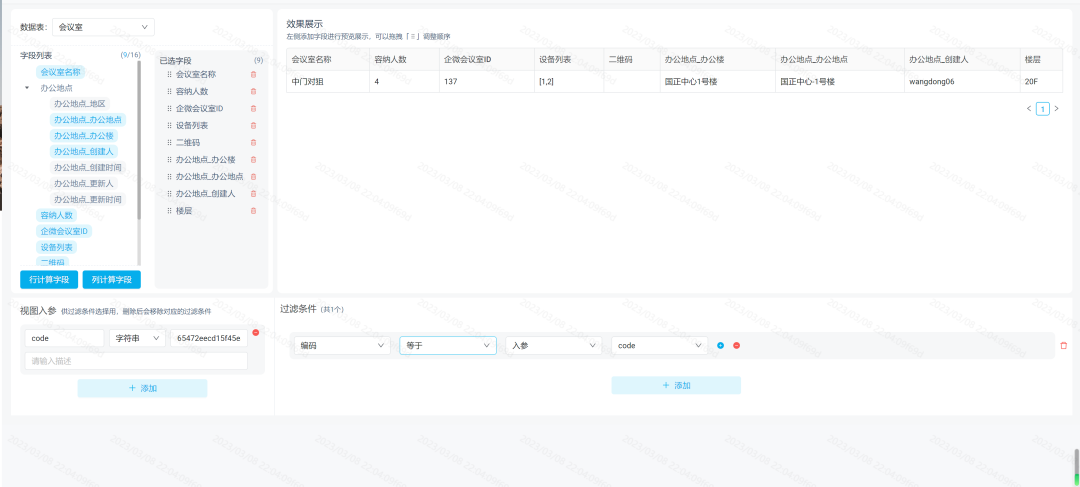Go to next page in preview table
The image size is (1080, 487).
[x=1057, y=108]
